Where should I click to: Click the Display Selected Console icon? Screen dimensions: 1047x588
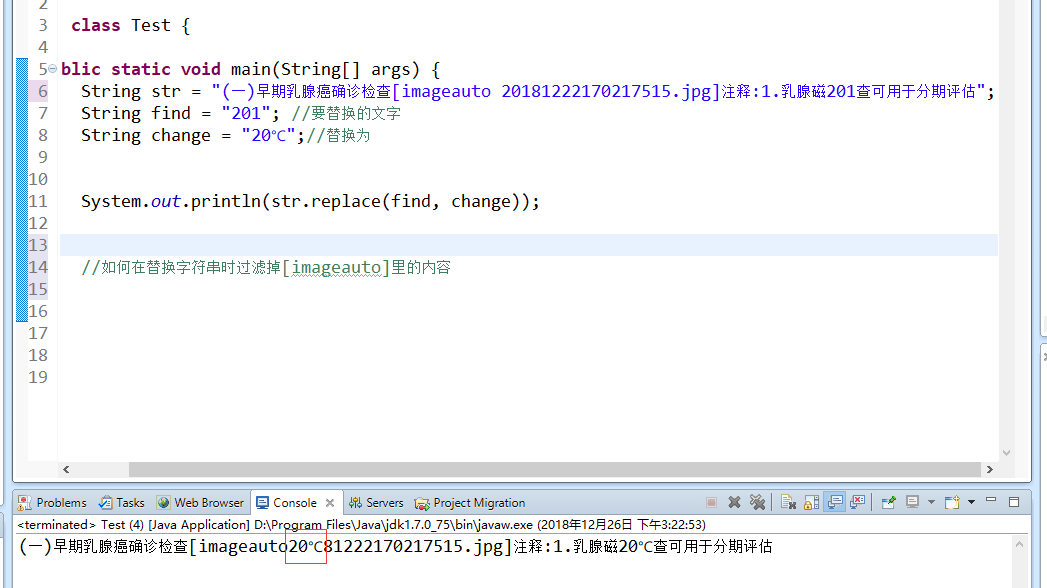pos(912,502)
